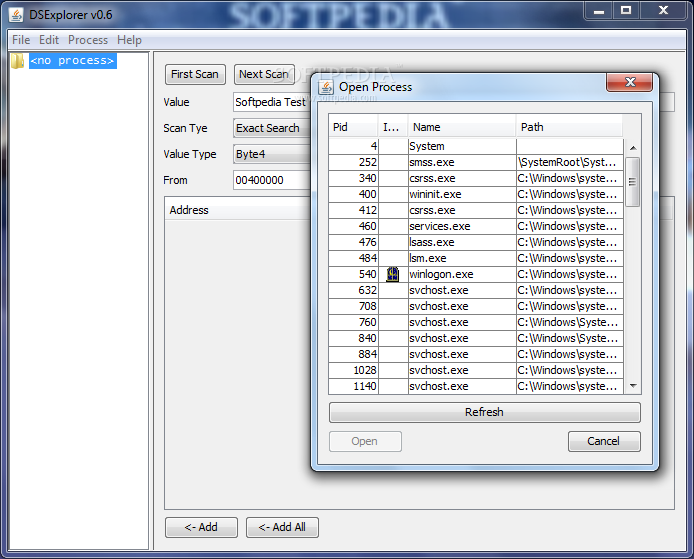Click the <- Add button
The image size is (694, 559).
pyautogui.click(x=201, y=527)
